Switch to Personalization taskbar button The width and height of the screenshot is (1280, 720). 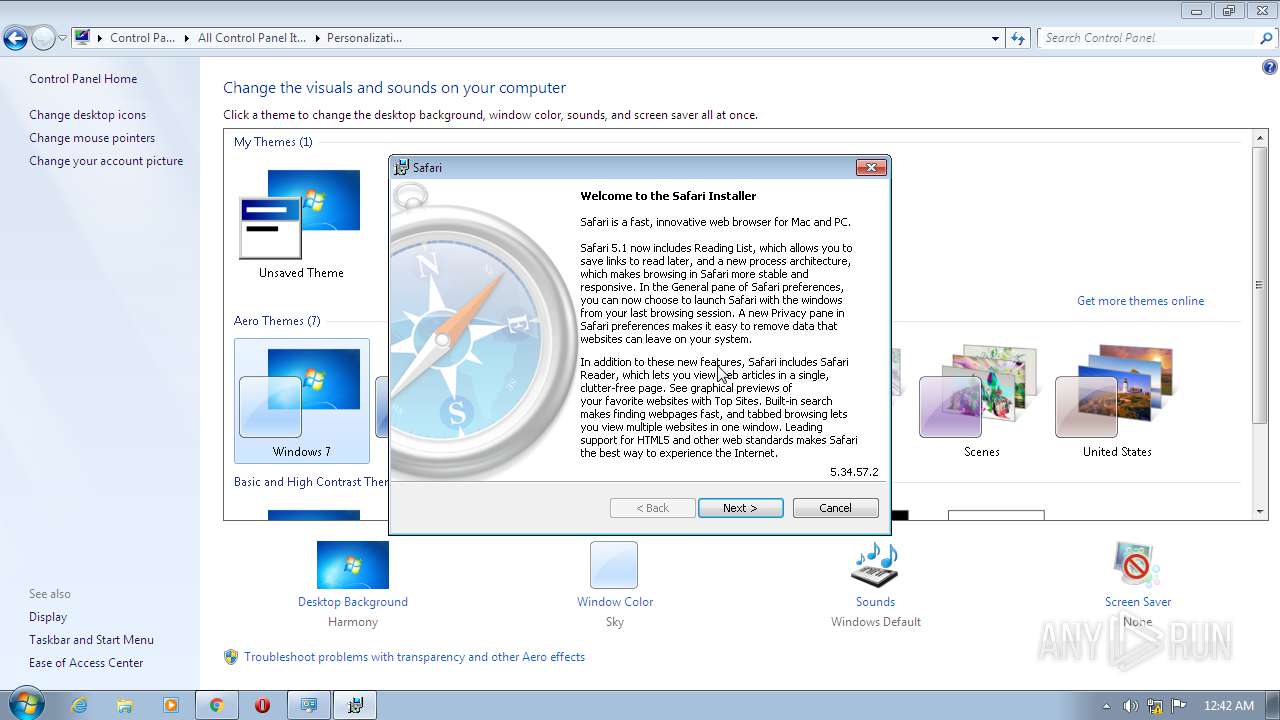coord(309,705)
